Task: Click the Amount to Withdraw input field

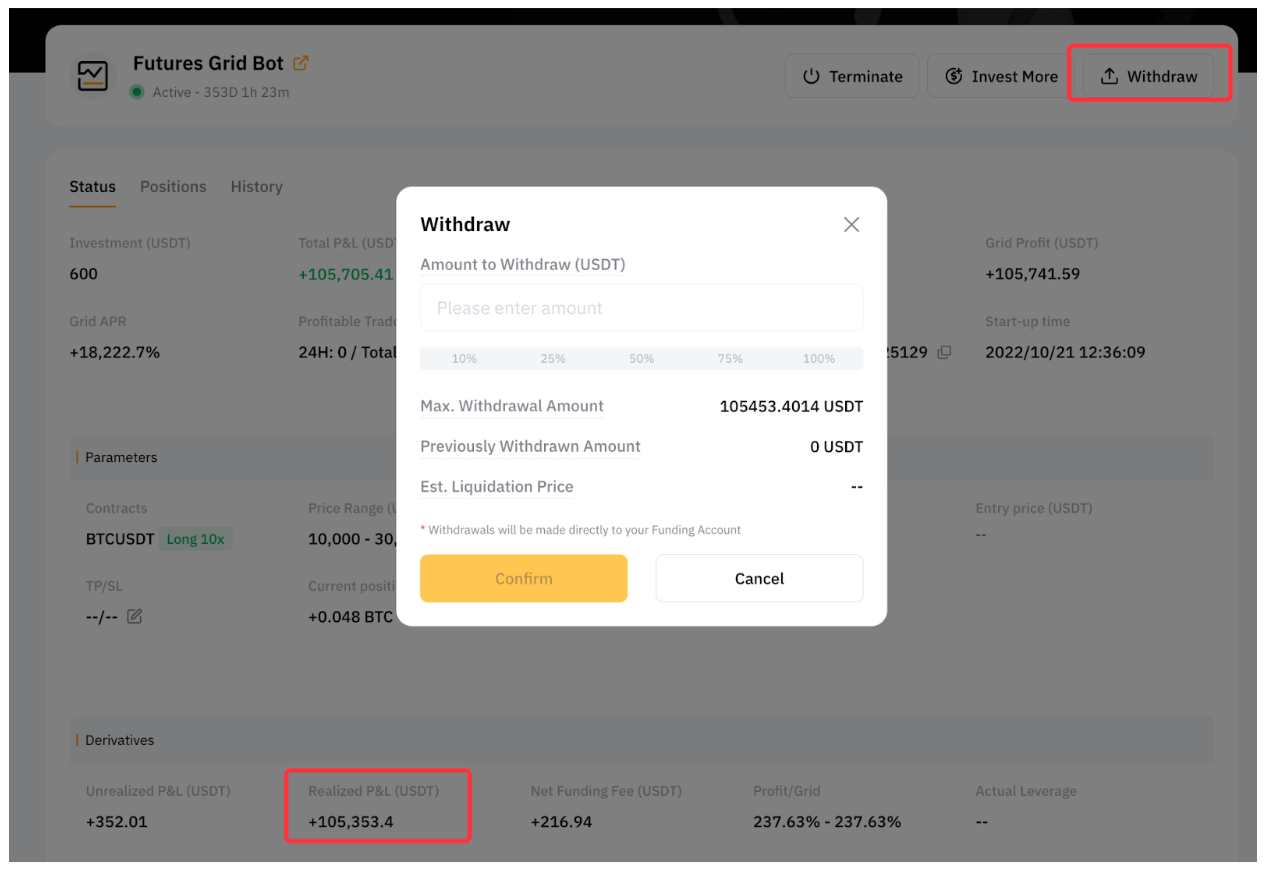Action: pyautogui.click(x=641, y=308)
